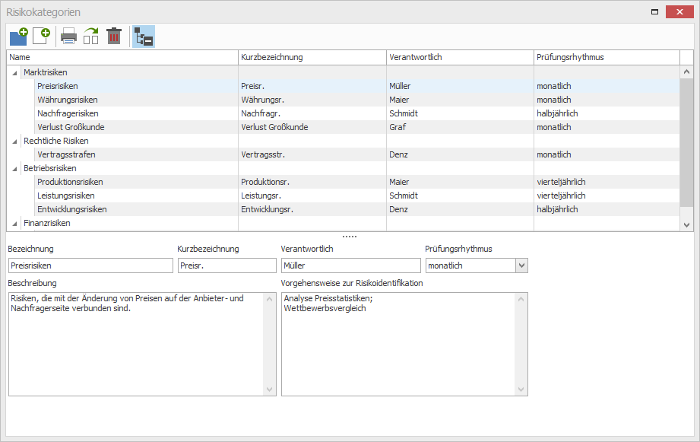Click the Vorgehensweise box up scroll arrow

(x=521, y=299)
